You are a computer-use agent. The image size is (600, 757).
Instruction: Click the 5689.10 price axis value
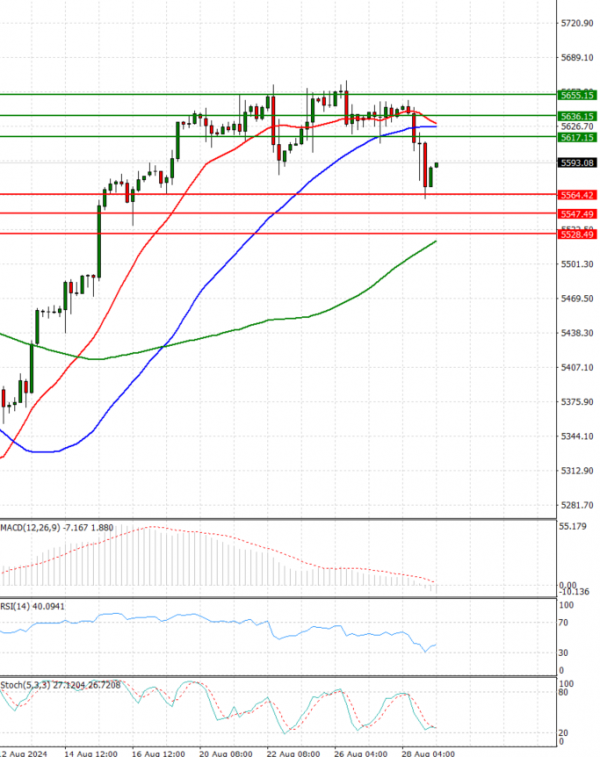pos(577,57)
